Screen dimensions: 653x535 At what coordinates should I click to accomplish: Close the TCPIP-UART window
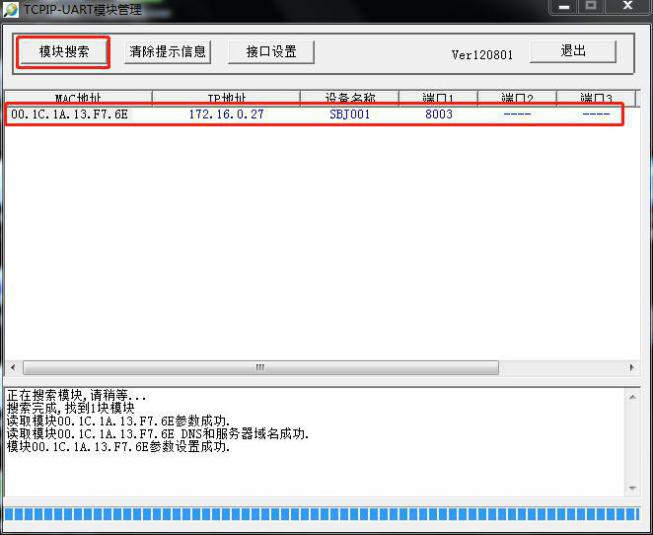click(x=628, y=6)
